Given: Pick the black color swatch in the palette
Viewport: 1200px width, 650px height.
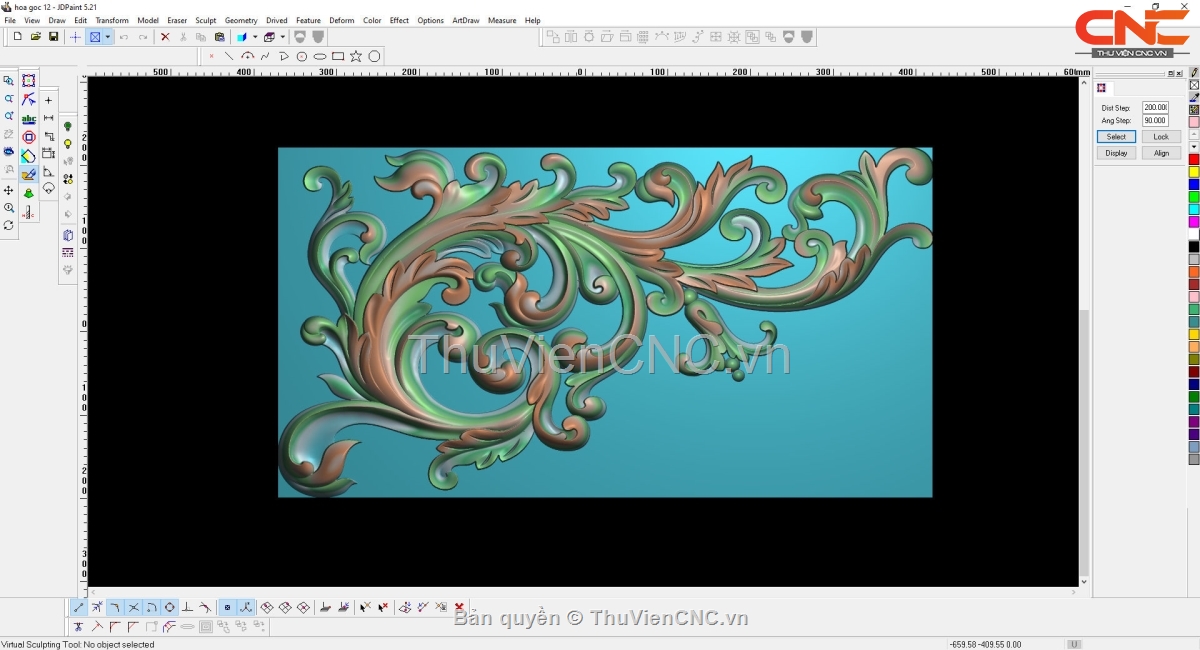Looking at the screenshot, I should point(1194,247).
